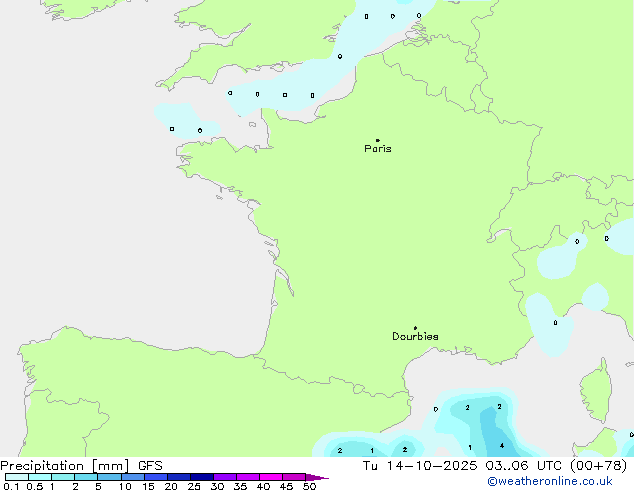This screenshot has height=490, width=634.
Task: Select the 5–10 mm legend swatch
Action: [109, 477]
